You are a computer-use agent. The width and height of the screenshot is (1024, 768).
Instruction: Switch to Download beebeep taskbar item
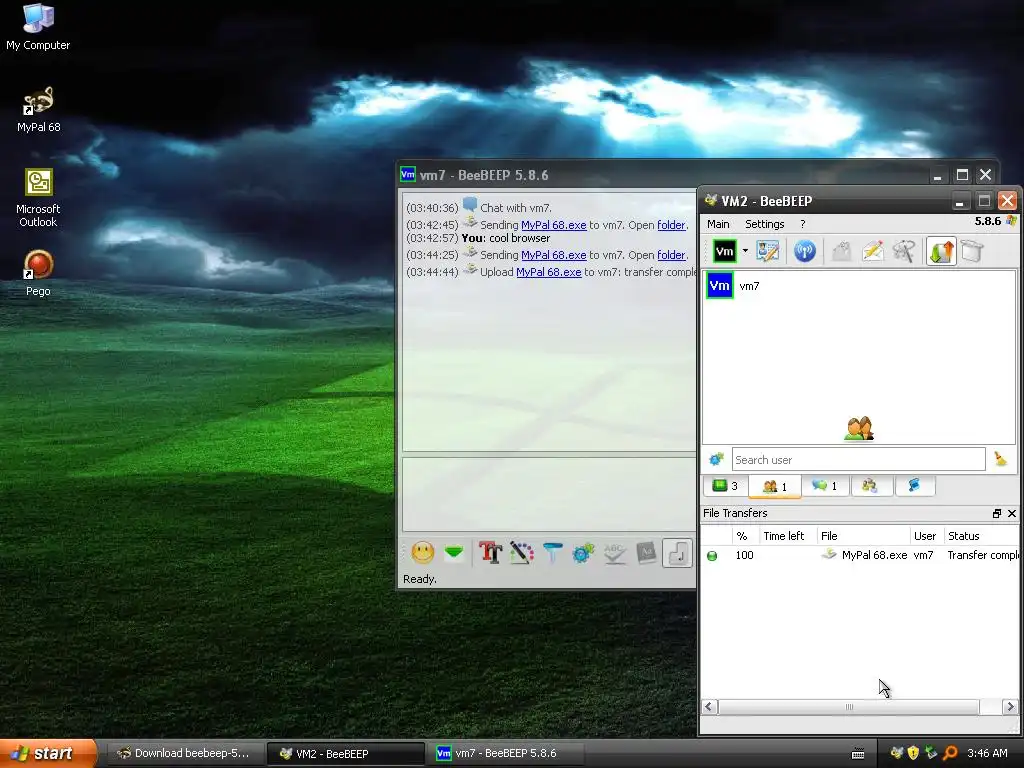(x=184, y=753)
